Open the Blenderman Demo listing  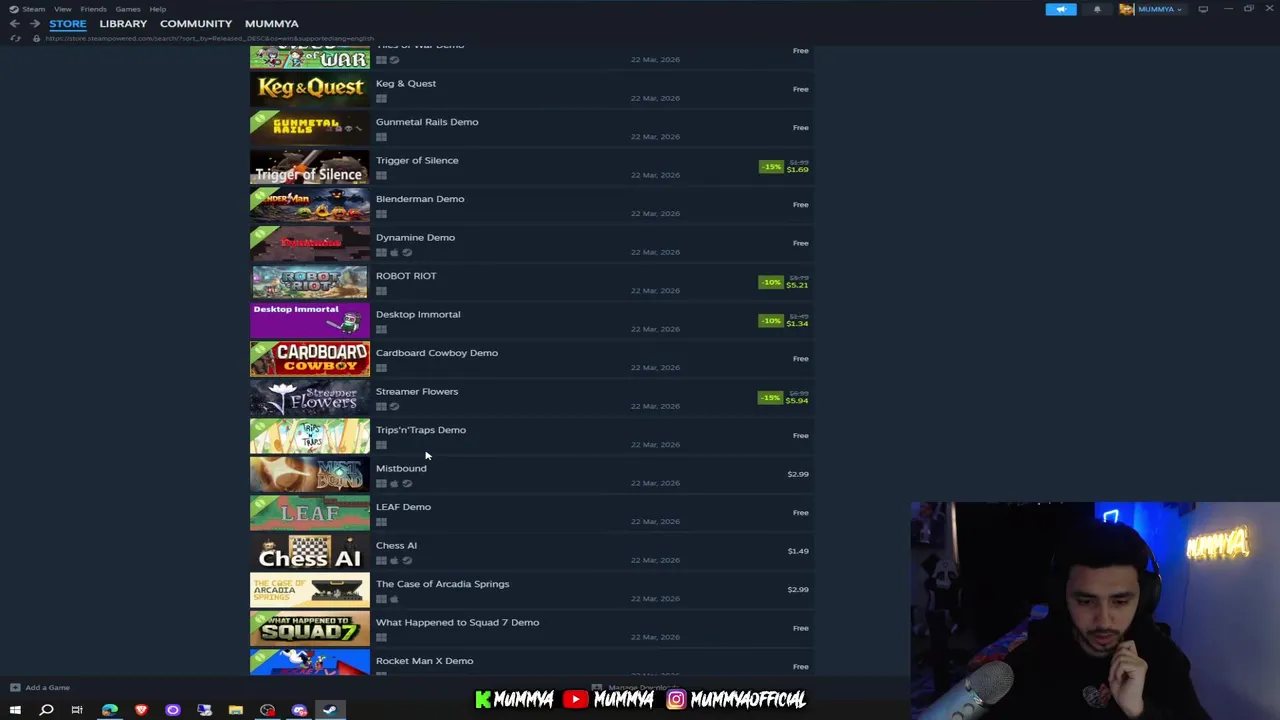[x=531, y=204]
